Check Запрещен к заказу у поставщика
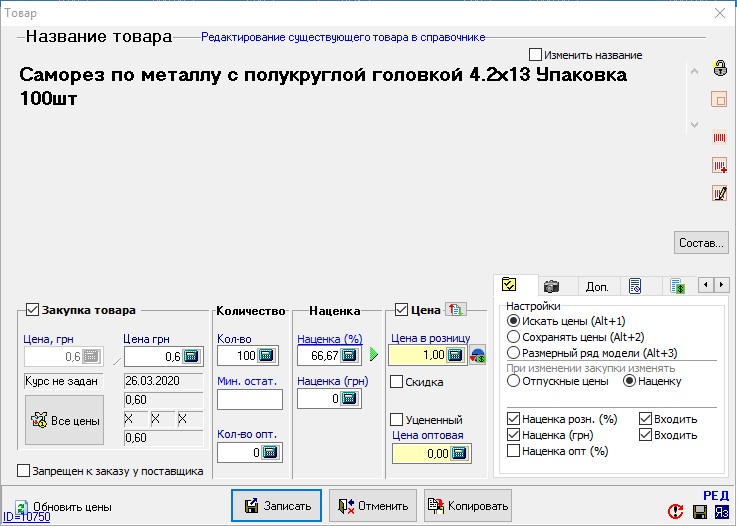 point(24,471)
